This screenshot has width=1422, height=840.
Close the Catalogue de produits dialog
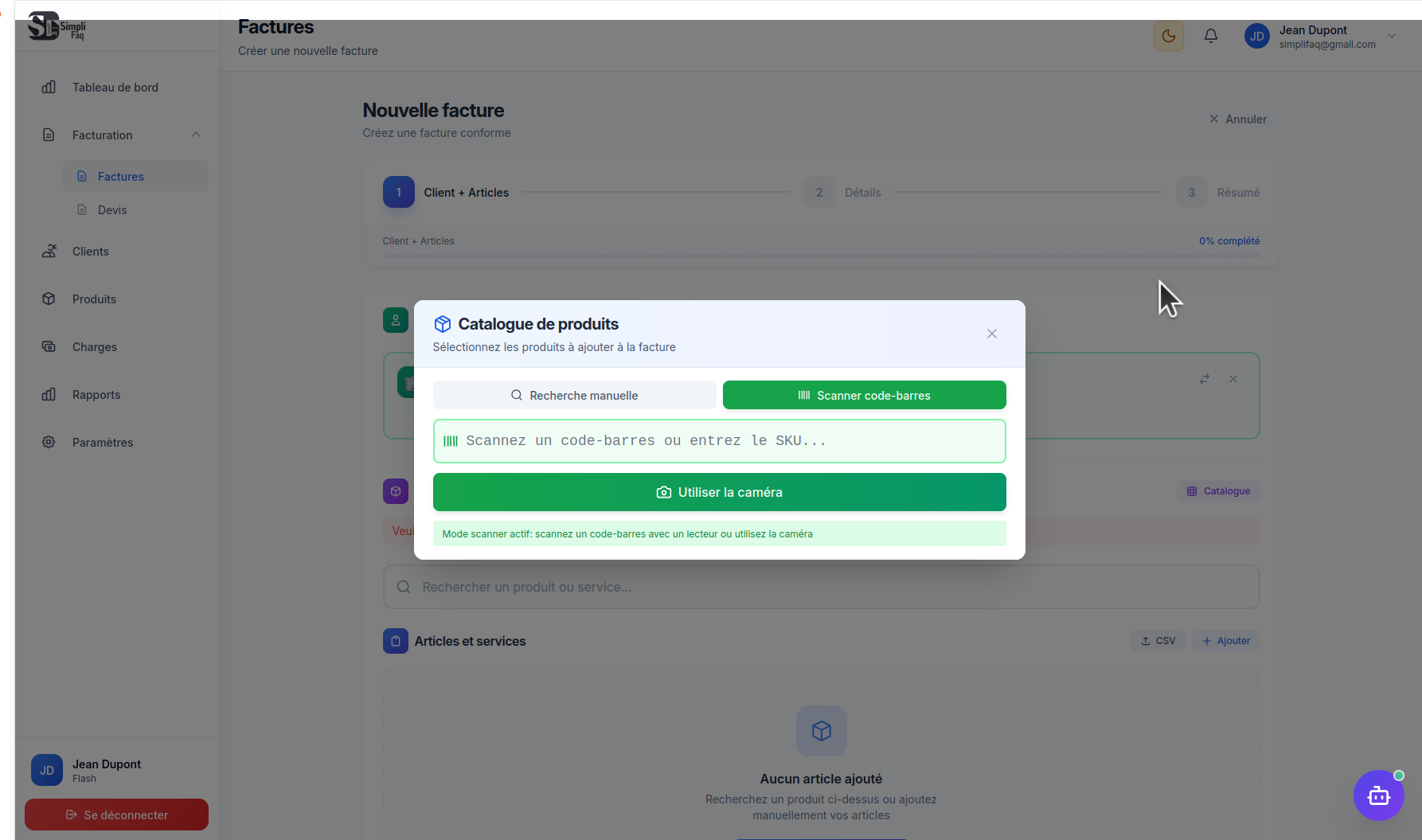click(991, 334)
